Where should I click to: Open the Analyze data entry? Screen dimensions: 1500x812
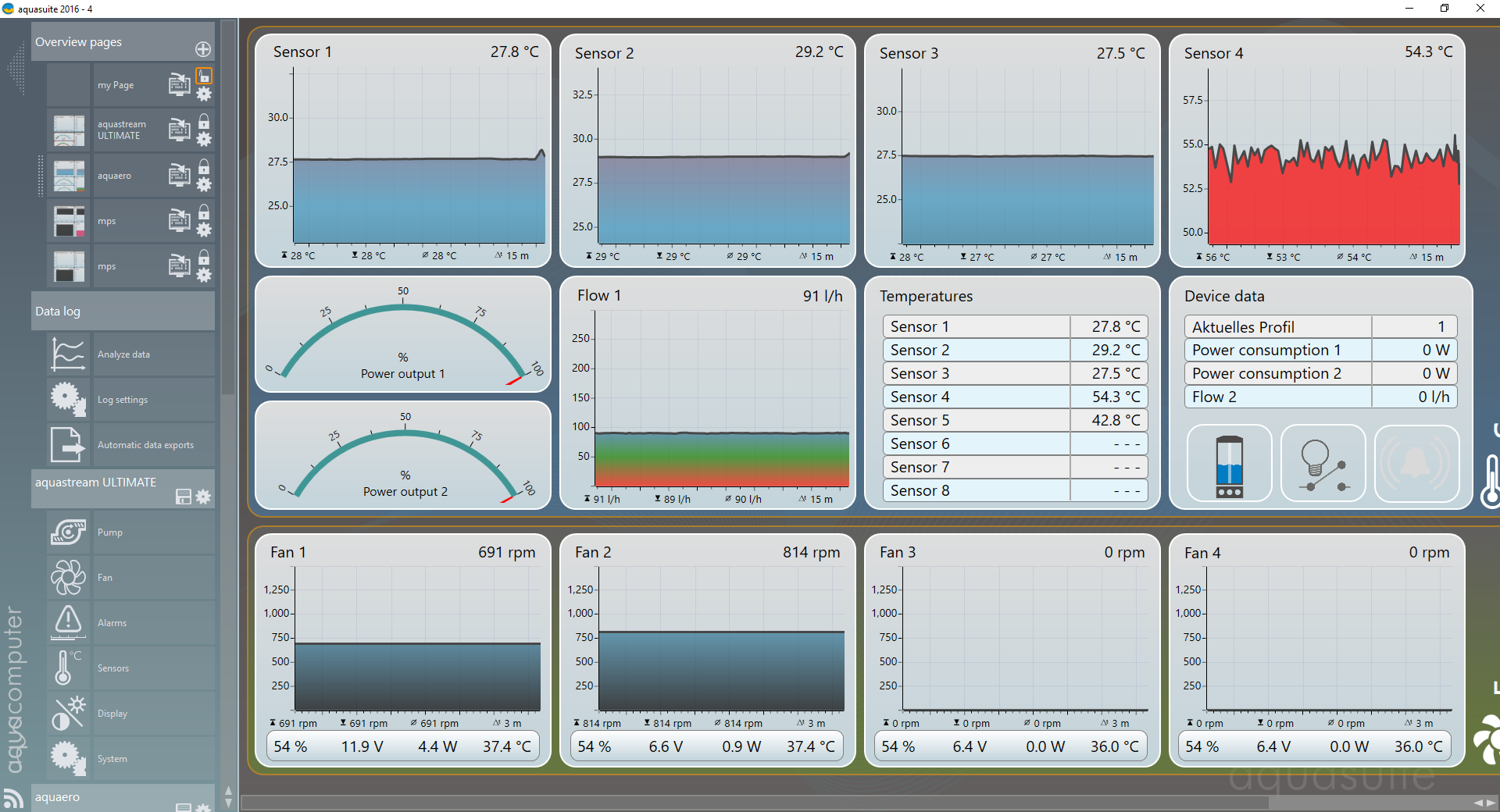[123, 354]
